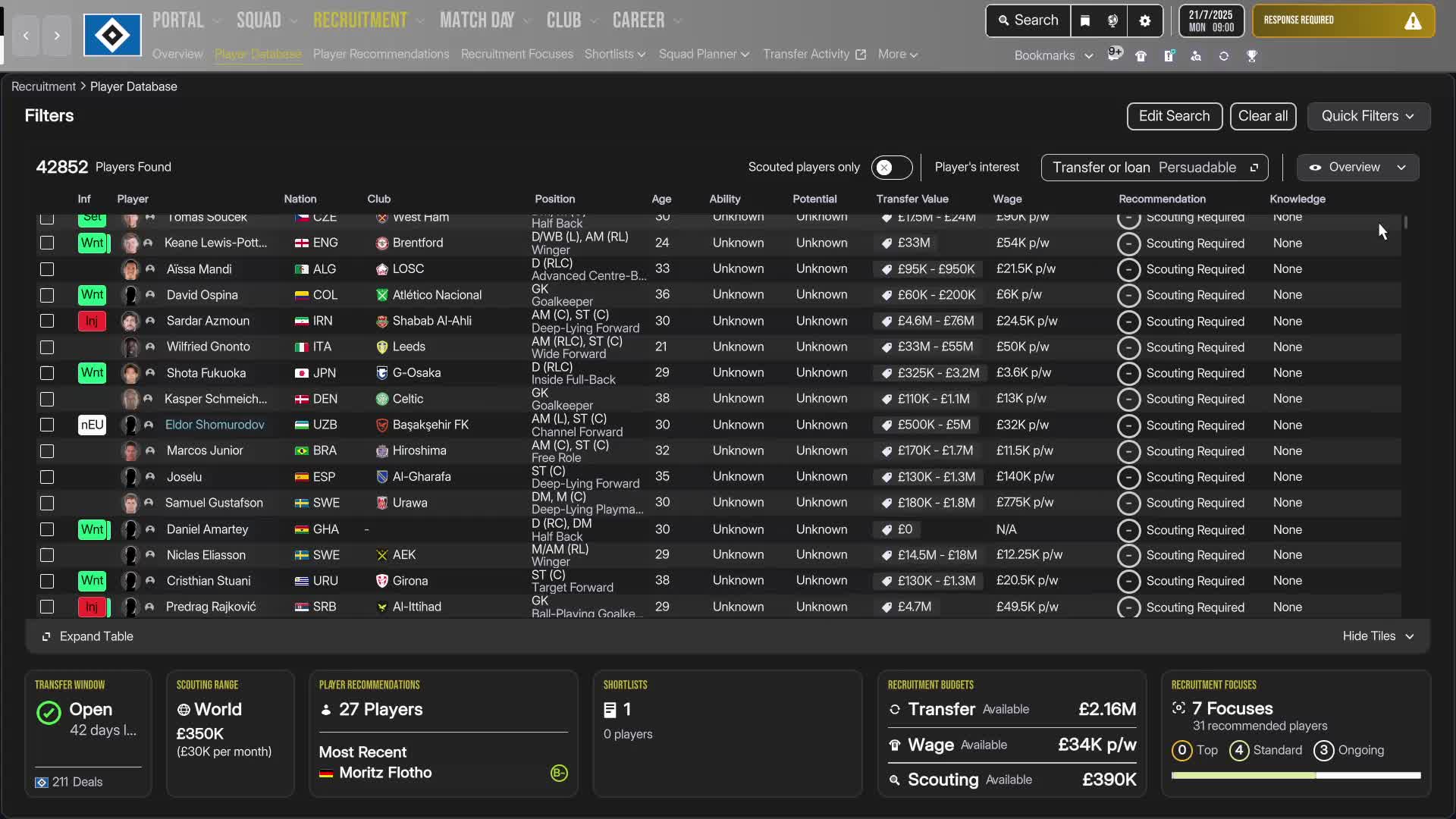
Task: Open the settings gear icon
Action: point(1145,20)
